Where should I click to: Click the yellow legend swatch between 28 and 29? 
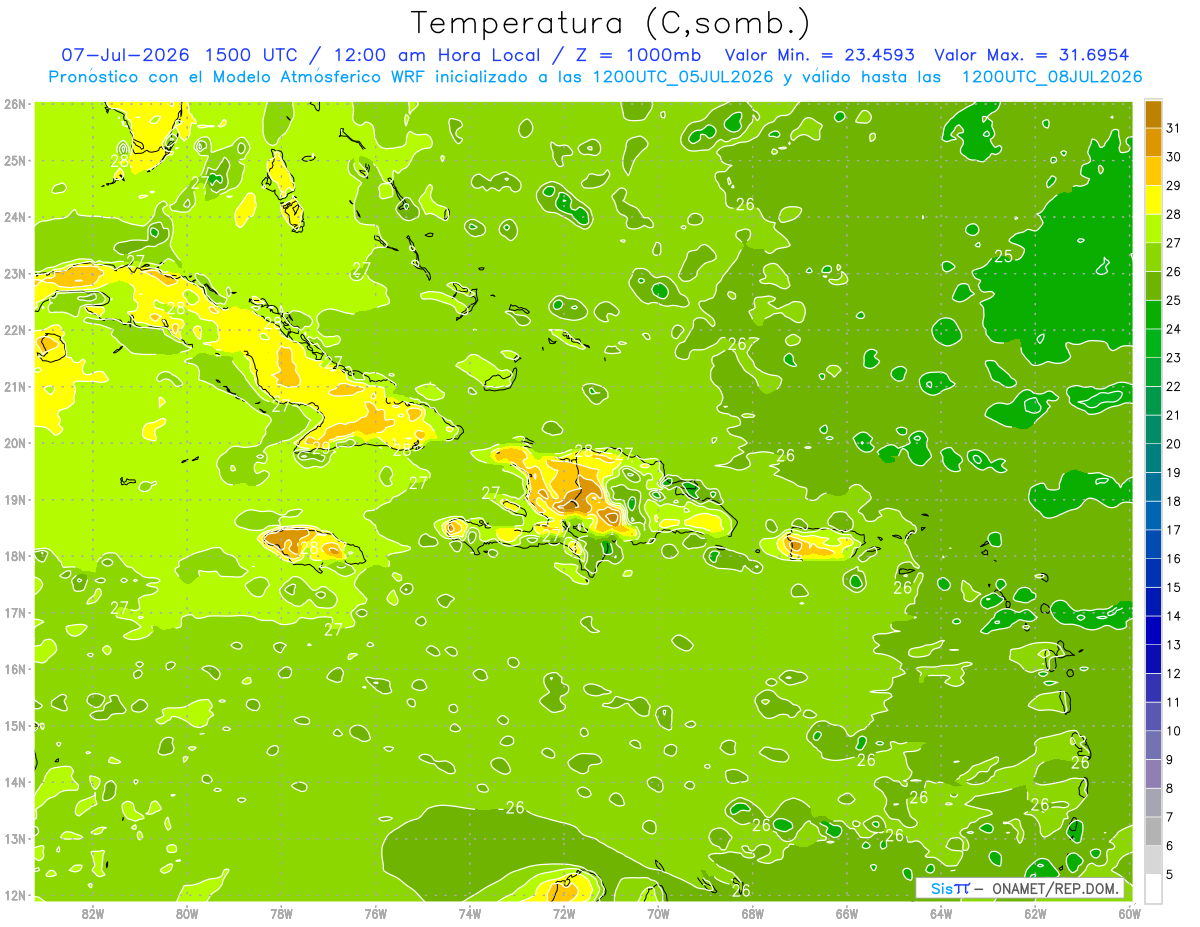(1153, 200)
